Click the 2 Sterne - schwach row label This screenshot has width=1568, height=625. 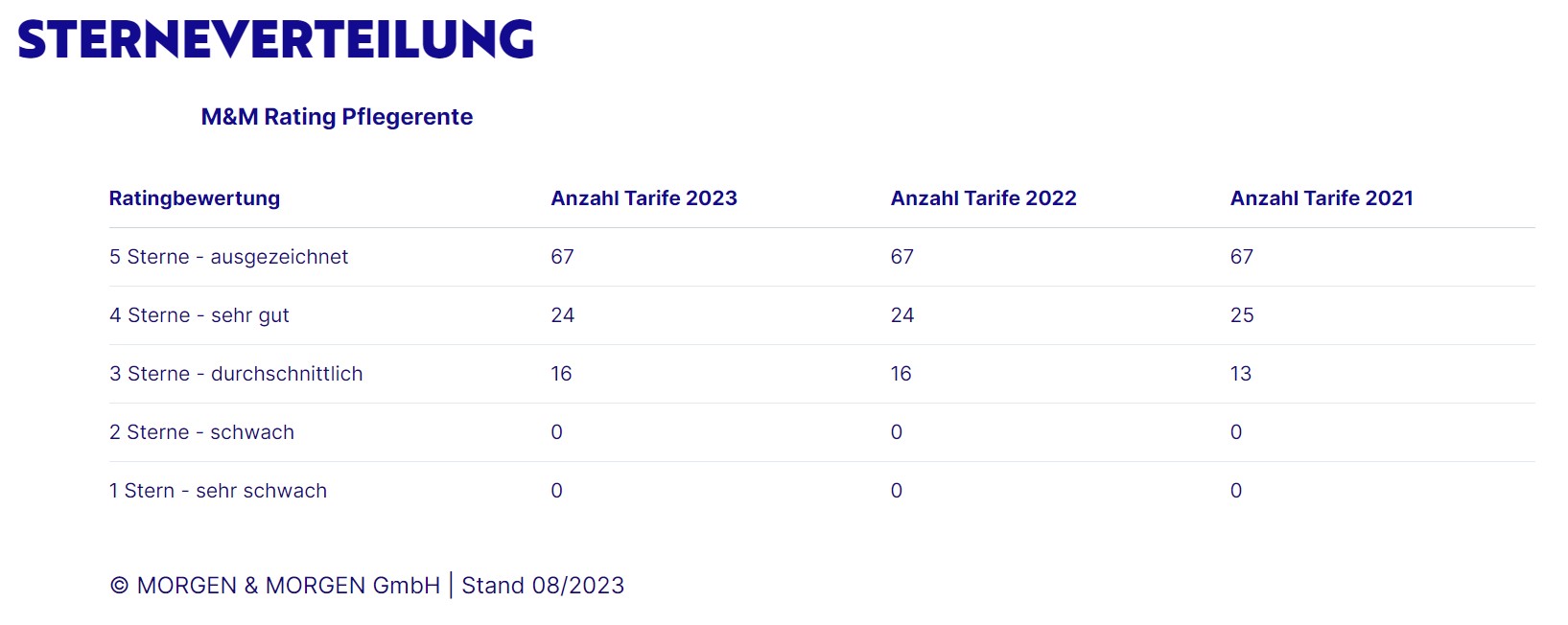point(201,432)
